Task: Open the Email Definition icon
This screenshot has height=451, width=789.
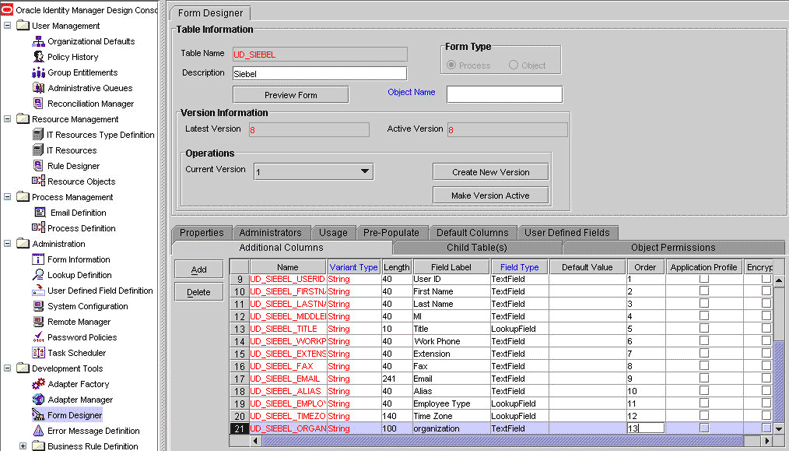Action: click(x=40, y=212)
